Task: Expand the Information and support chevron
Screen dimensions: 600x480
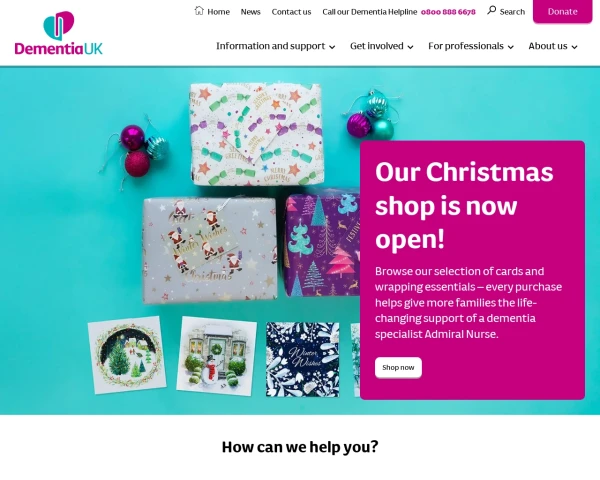Action: pos(332,47)
